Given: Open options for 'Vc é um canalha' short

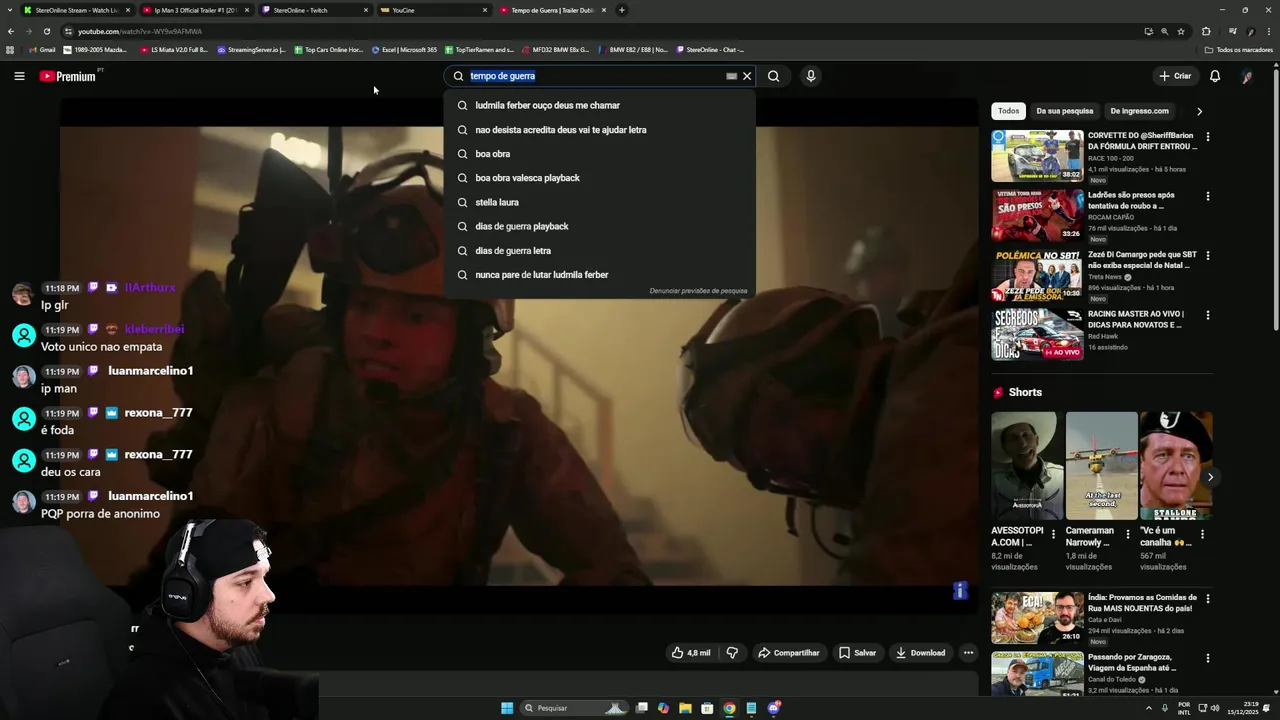Looking at the screenshot, I should (x=1202, y=534).
